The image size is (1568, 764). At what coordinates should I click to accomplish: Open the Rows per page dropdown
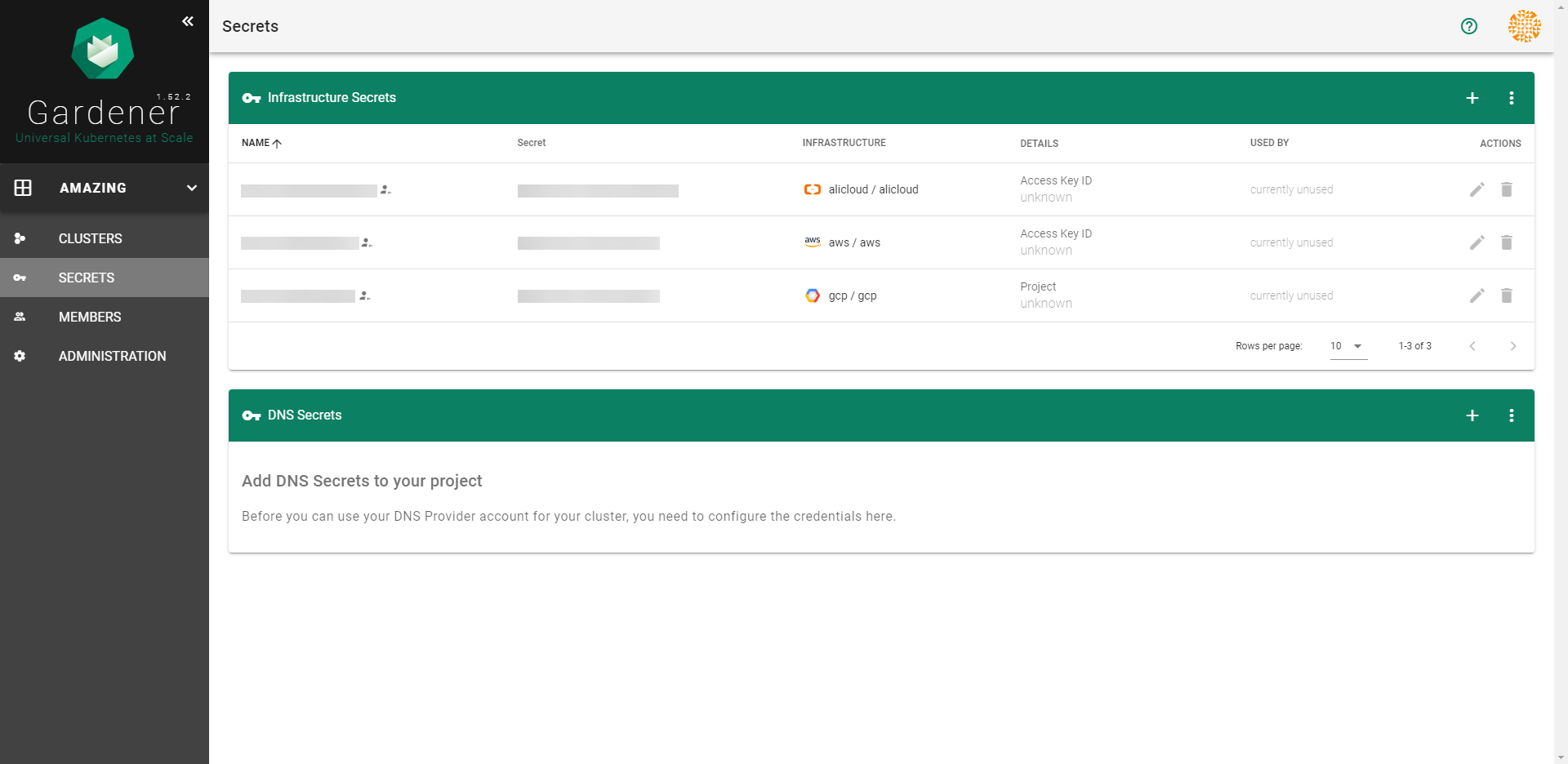[x=1347, y=346]
